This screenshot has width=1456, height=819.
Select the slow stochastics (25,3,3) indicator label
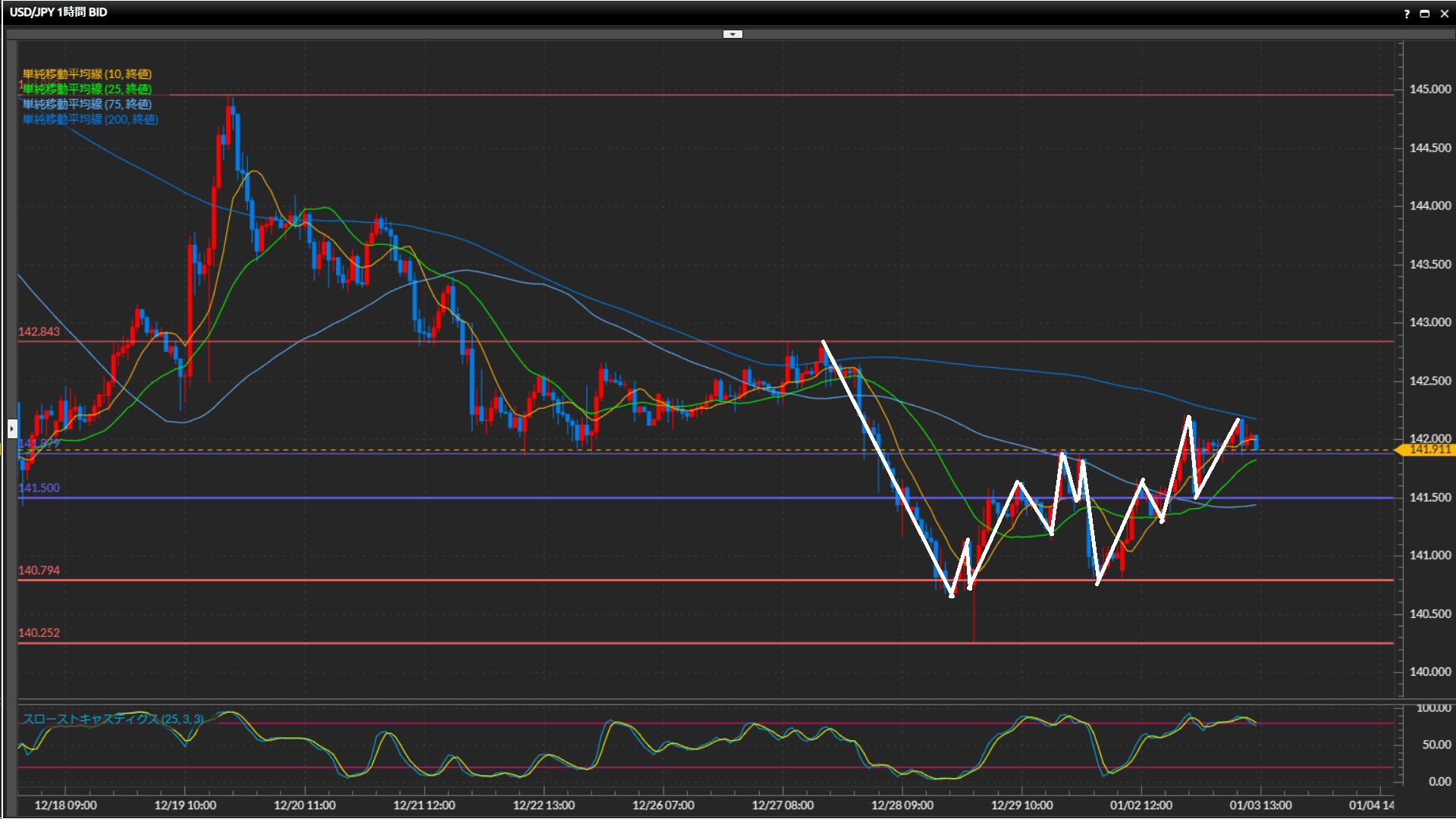[113, 719]
